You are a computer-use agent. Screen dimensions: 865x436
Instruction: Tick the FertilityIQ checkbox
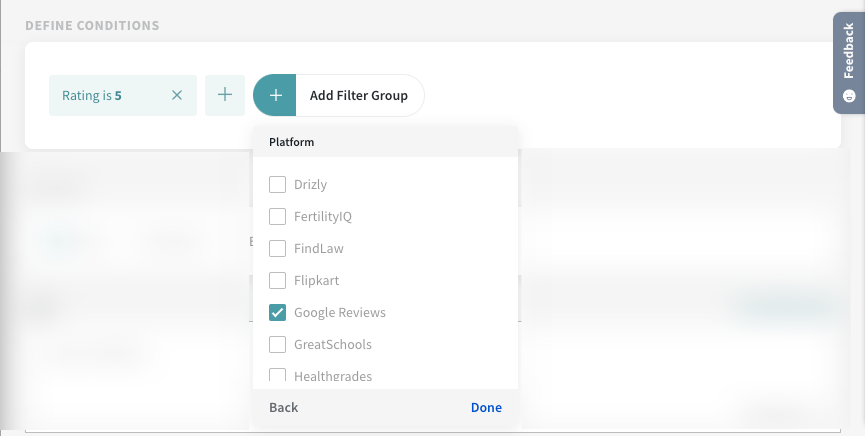(278, 216)
